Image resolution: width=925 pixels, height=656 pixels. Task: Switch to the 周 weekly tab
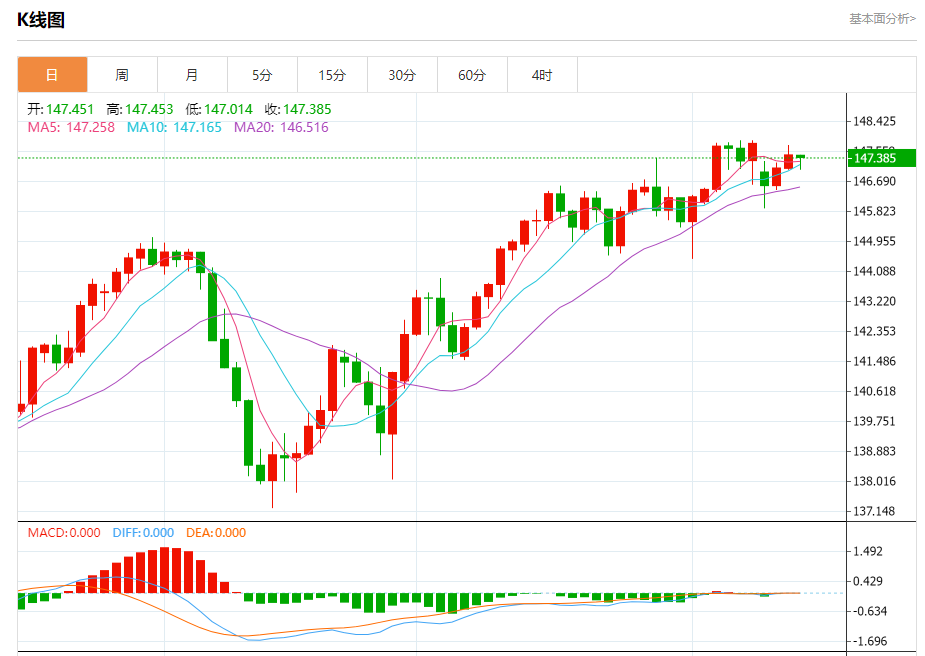click(122, 75)
